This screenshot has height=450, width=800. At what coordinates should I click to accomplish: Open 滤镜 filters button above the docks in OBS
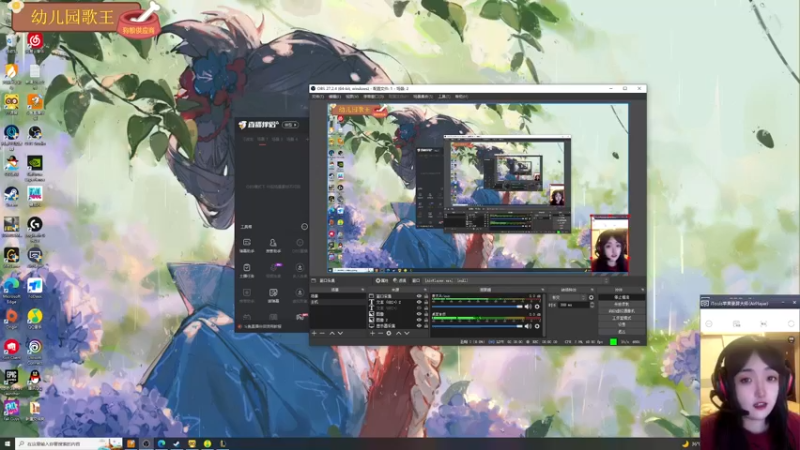399,280
